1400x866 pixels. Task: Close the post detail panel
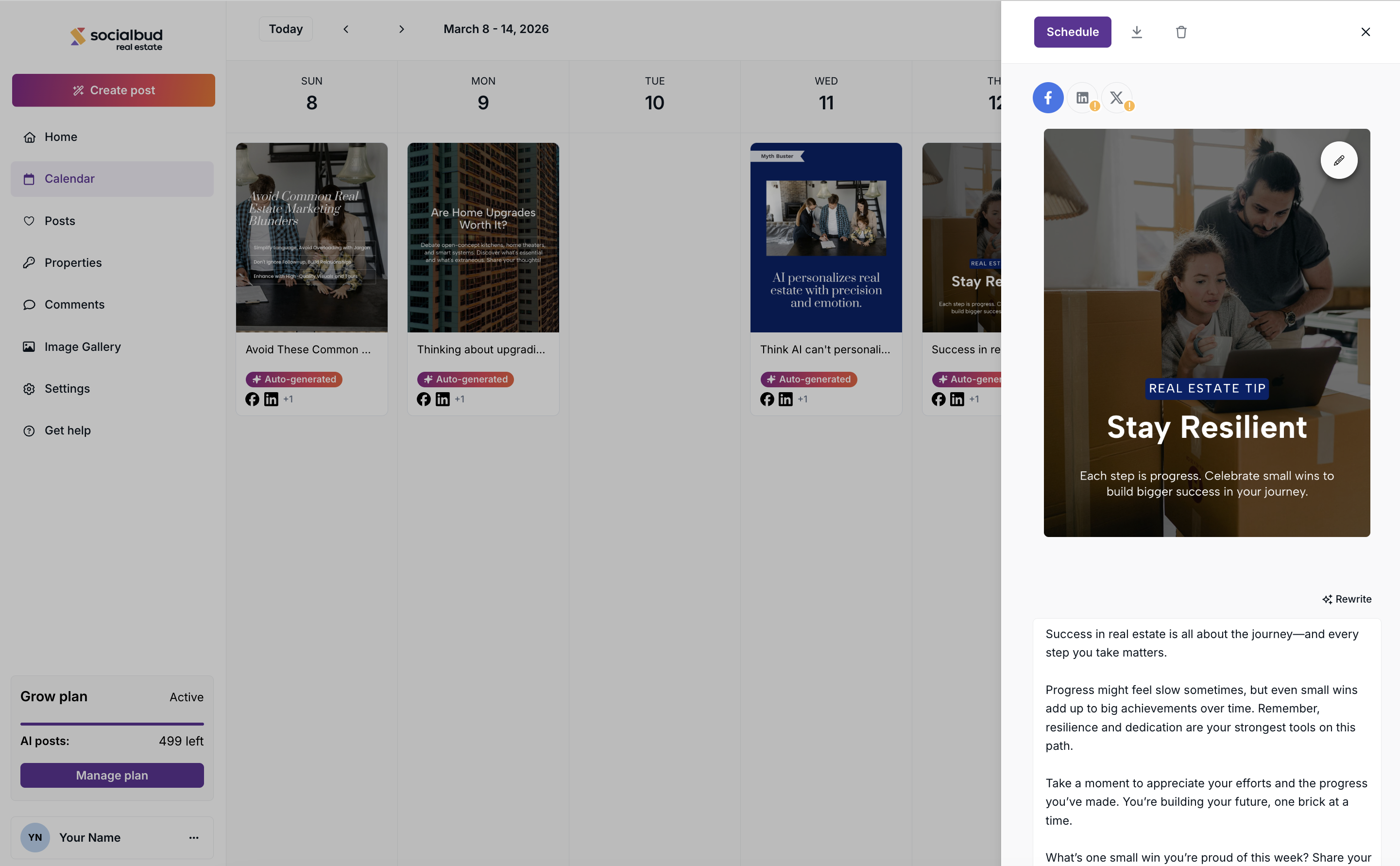pyautogui.click(x=1365, y=32)
